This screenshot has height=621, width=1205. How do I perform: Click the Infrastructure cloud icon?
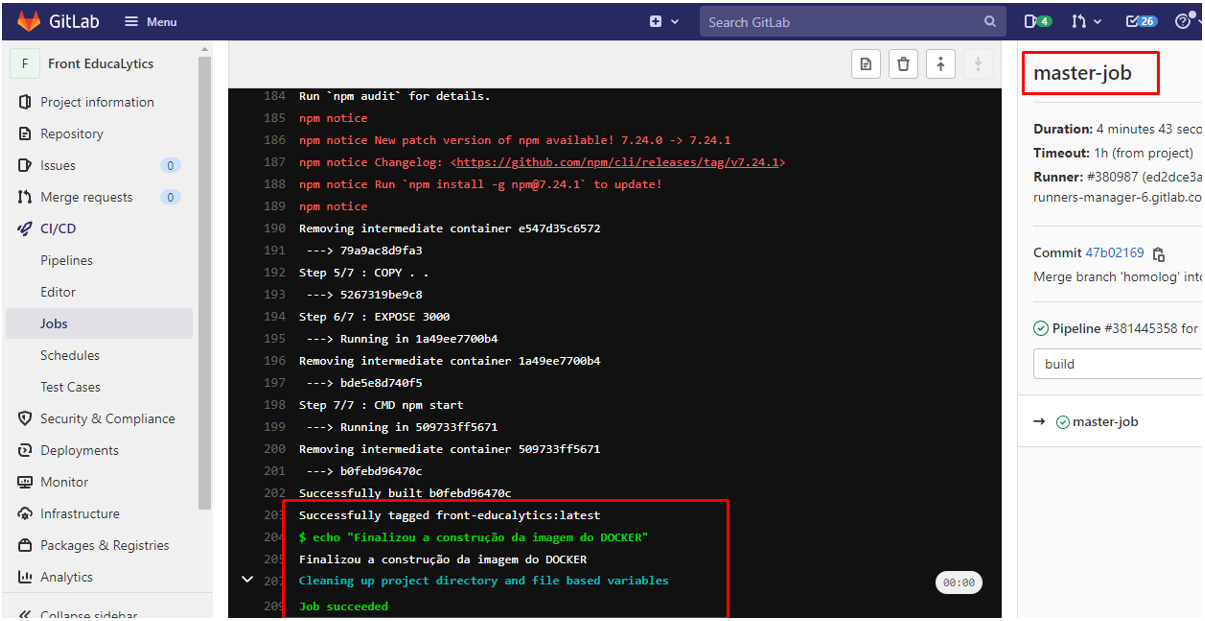coord(25,514)
